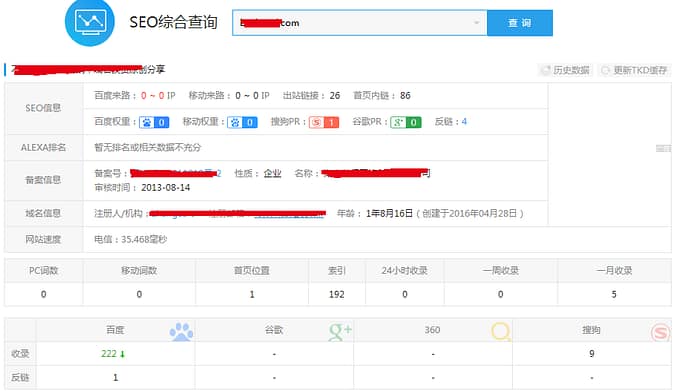Click the 360 column magnifier icon
The height and width of the screenshot is (391, 680).
[x=501, y=332]
